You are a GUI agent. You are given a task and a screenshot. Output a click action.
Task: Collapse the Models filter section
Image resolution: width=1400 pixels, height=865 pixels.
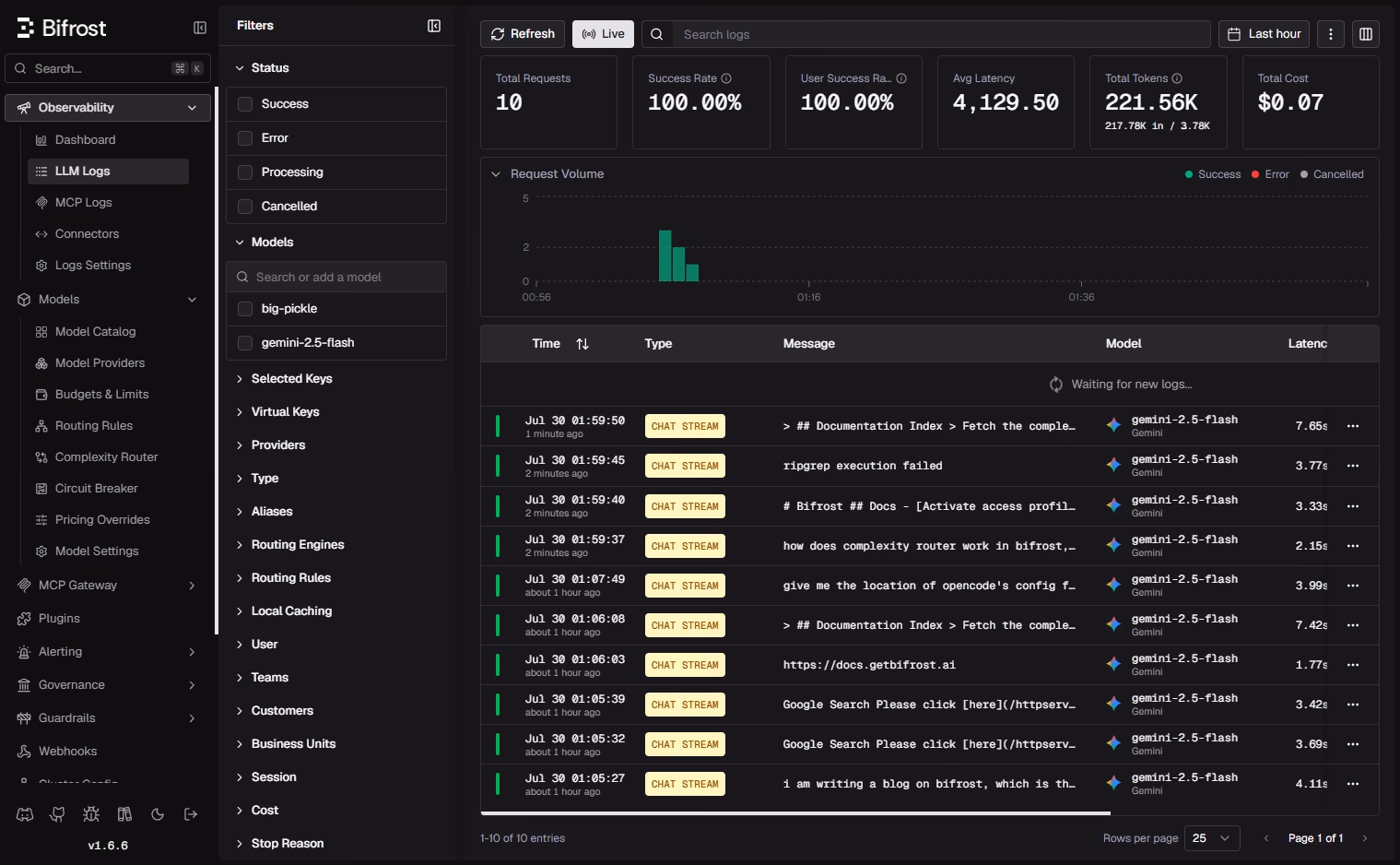point(264,243)
